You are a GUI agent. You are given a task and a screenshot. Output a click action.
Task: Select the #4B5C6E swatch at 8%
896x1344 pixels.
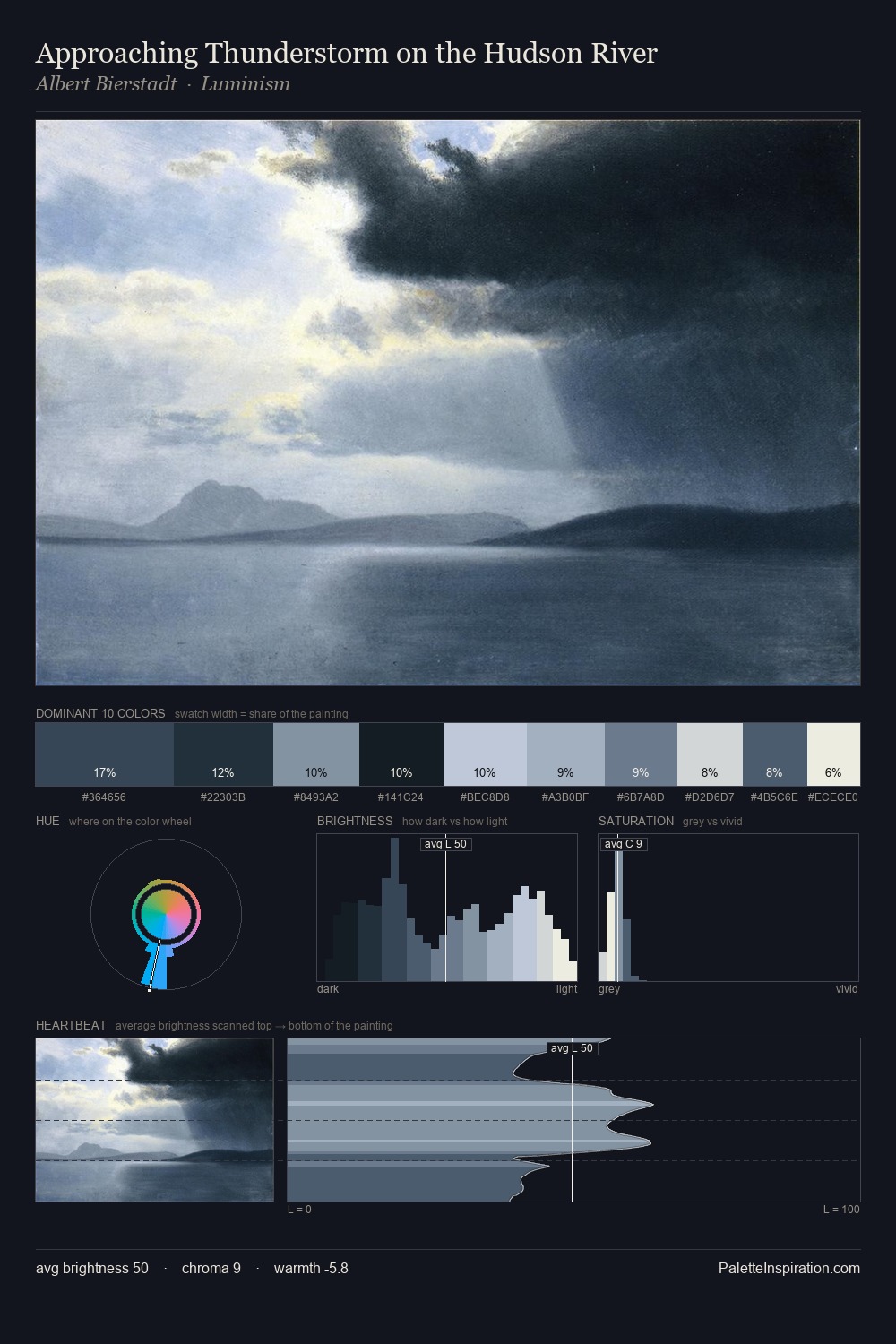coord(775,754)
